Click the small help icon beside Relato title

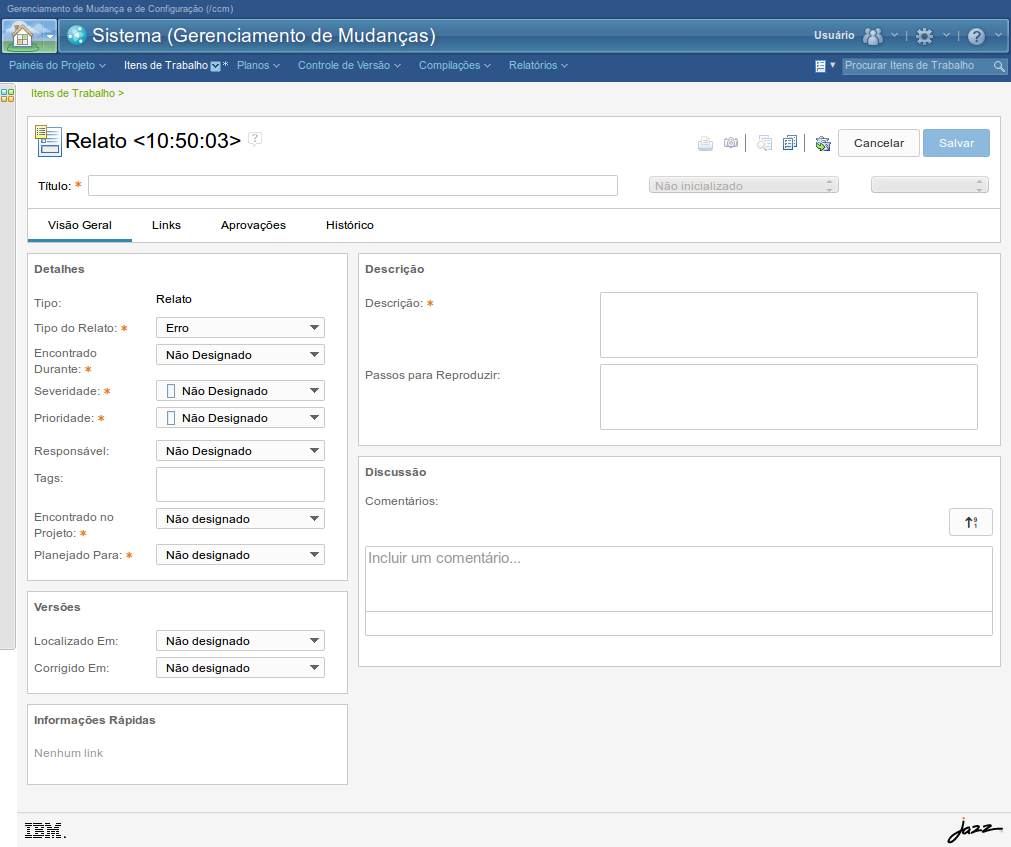click(255, 139)
